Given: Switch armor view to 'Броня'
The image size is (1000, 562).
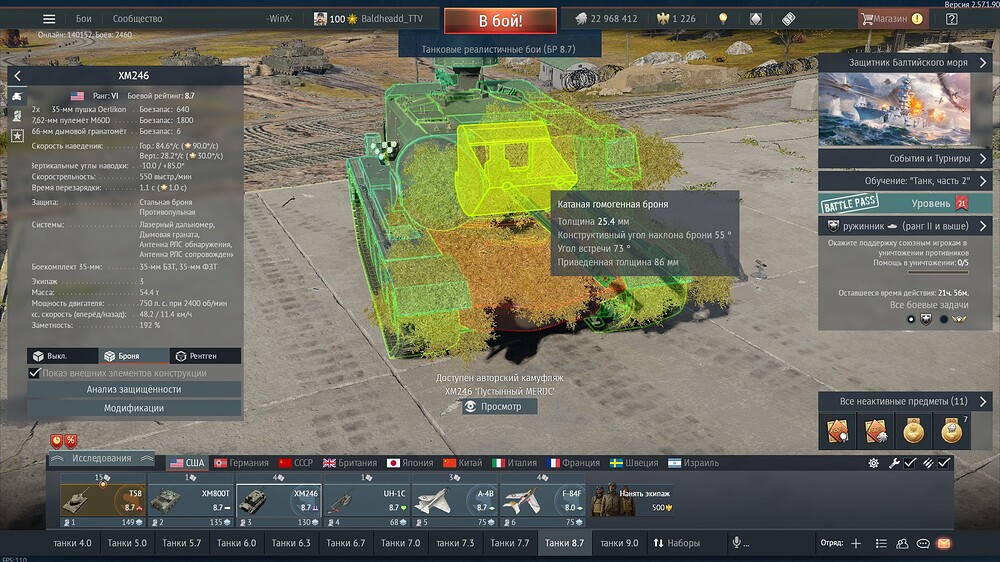Looking at the screenshot, I should click(134, 356).
